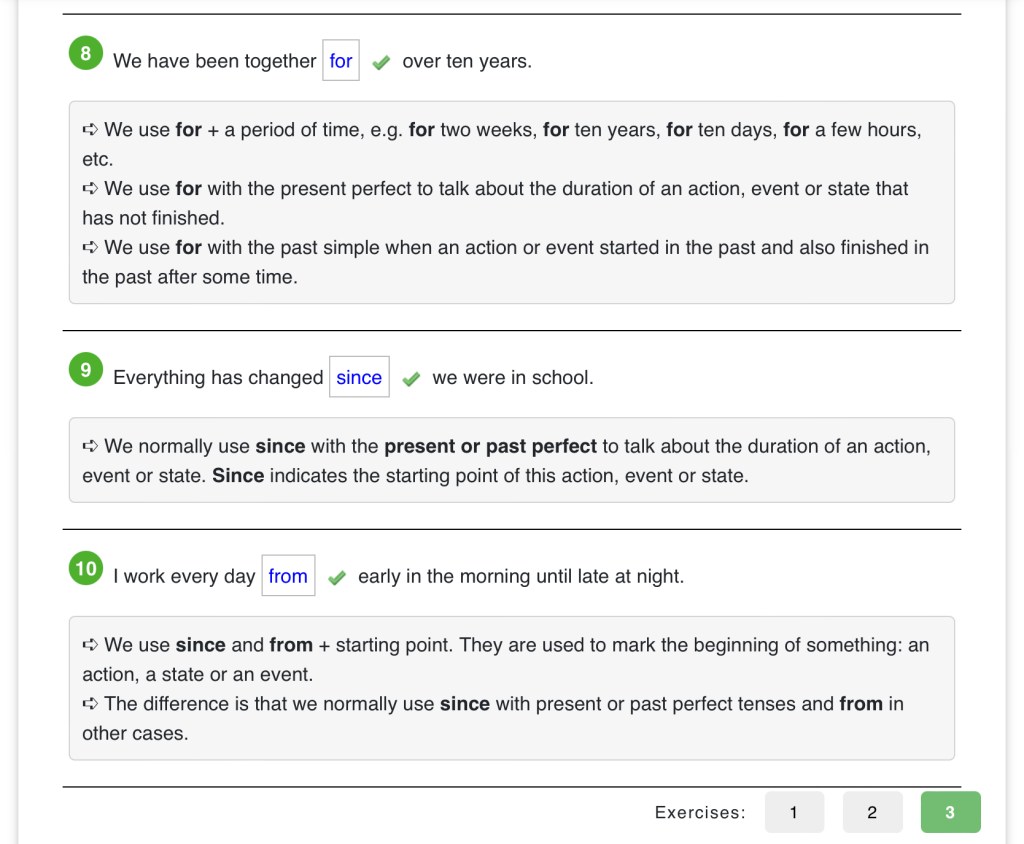This screenshot has width=1024, height=844.
Task: Switch to Exercise 2
Action: pos(872,812)
